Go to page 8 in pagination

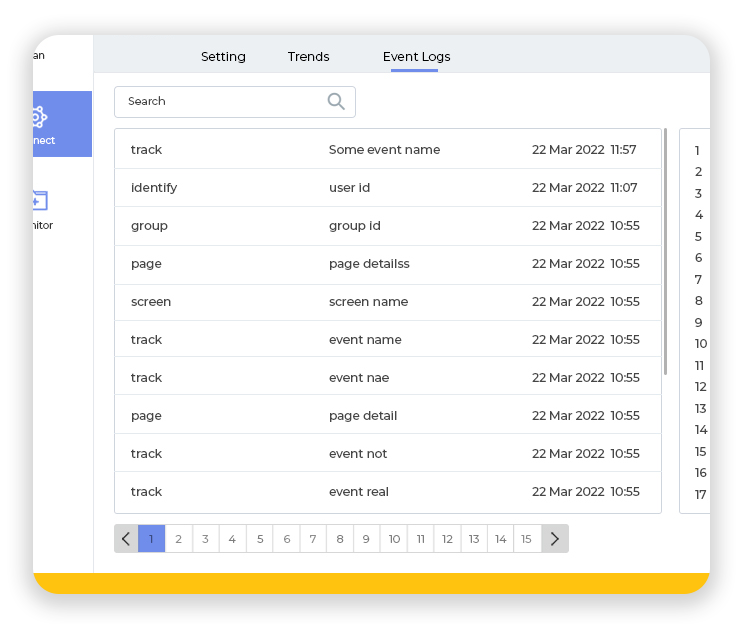coord(340,539)
